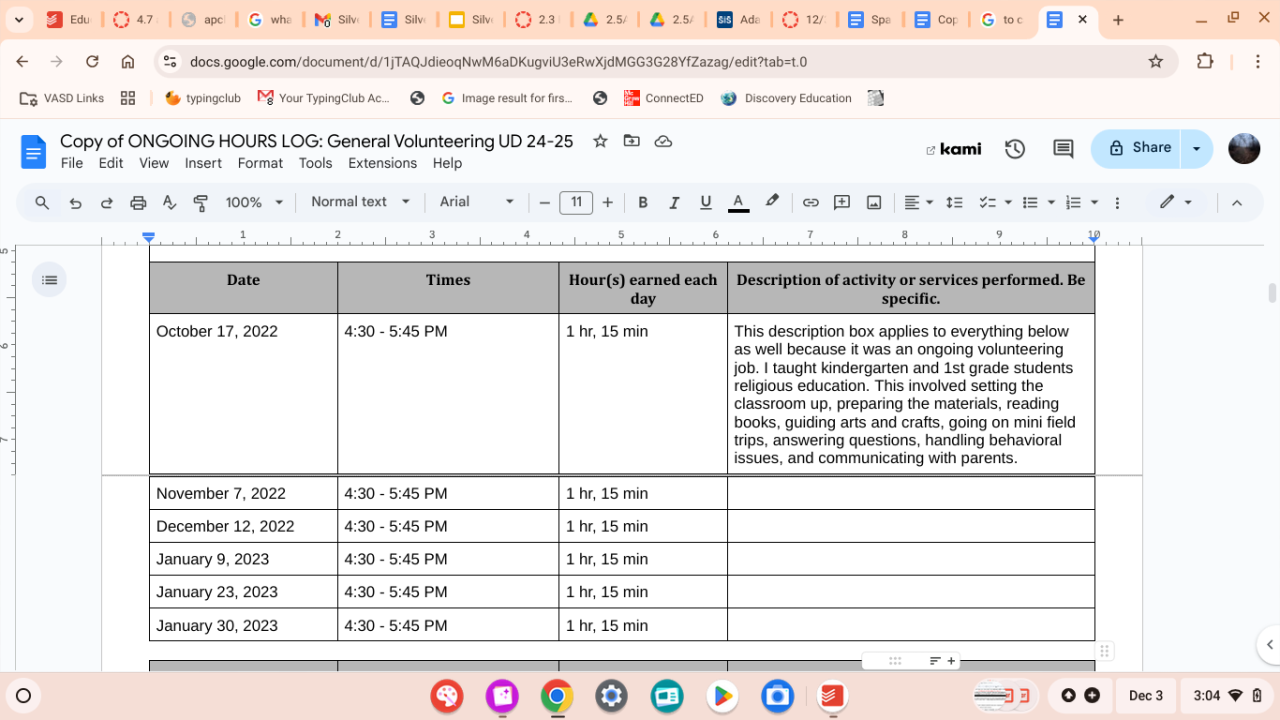
Task: Click the Share button
Action: point(1138,148)
